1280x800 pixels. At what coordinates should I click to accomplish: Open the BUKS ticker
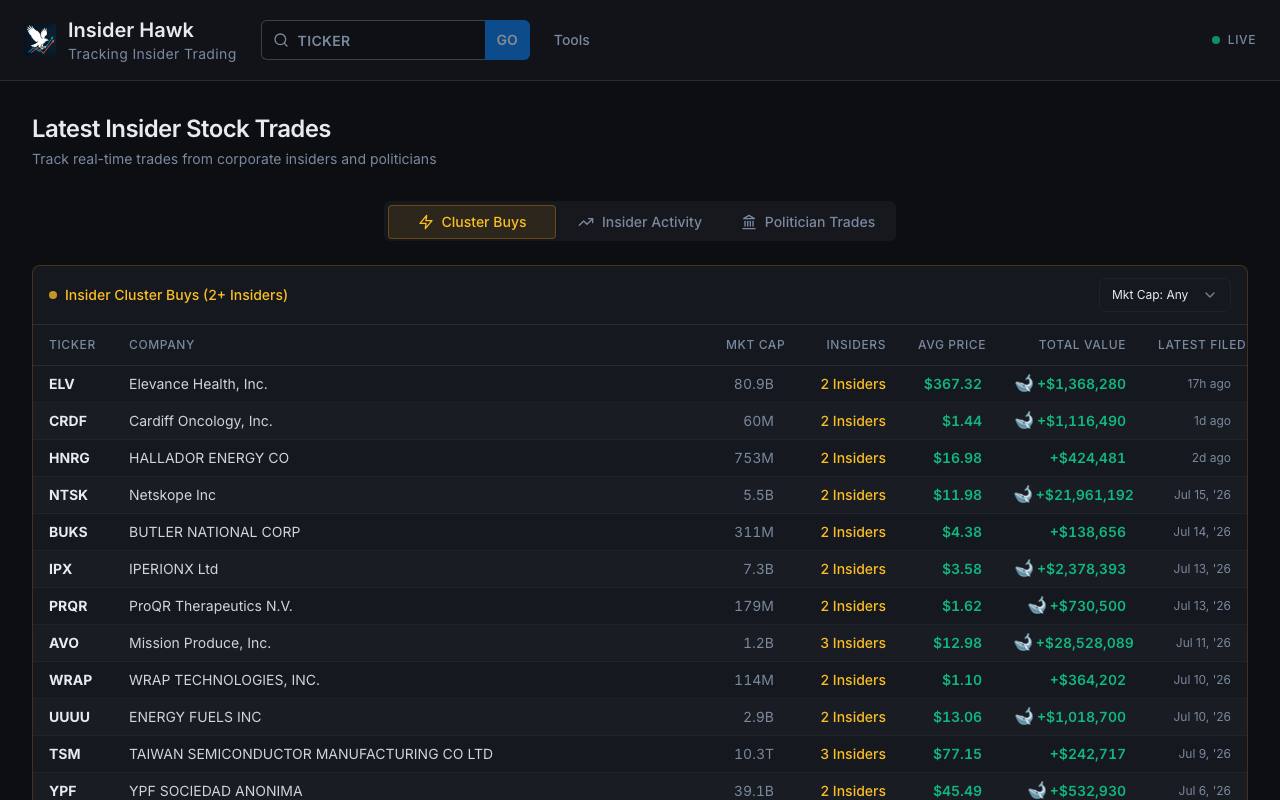(68, 532)
